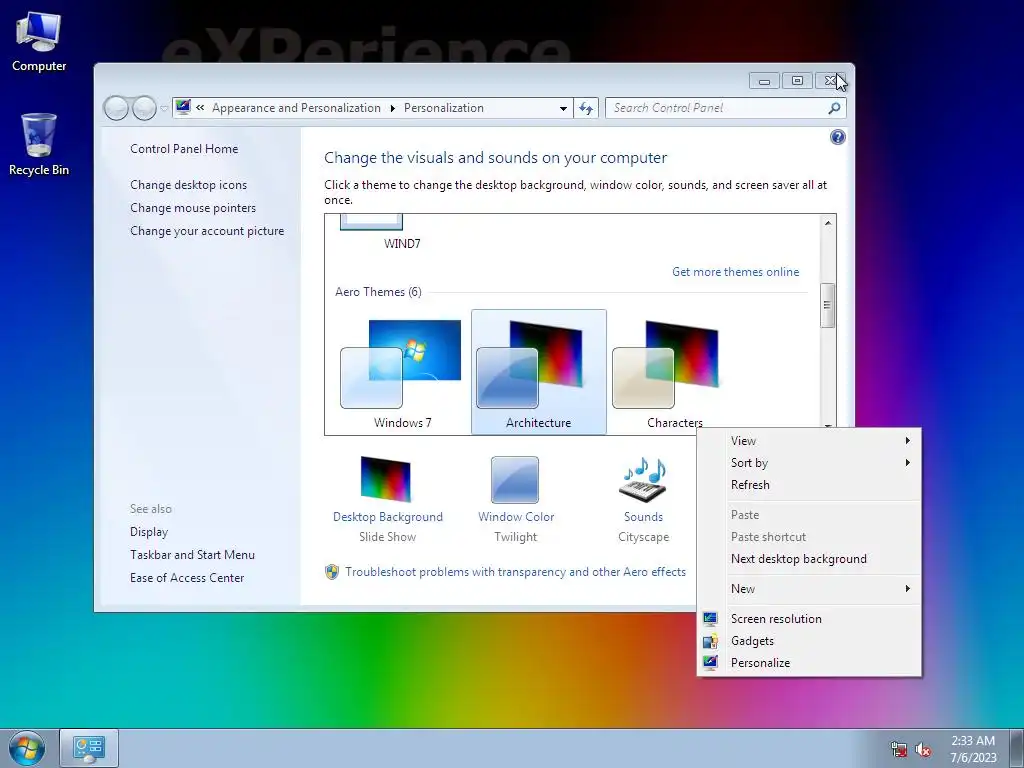Open the taskbar clock showing 2:33 AM

coord(973,749)
